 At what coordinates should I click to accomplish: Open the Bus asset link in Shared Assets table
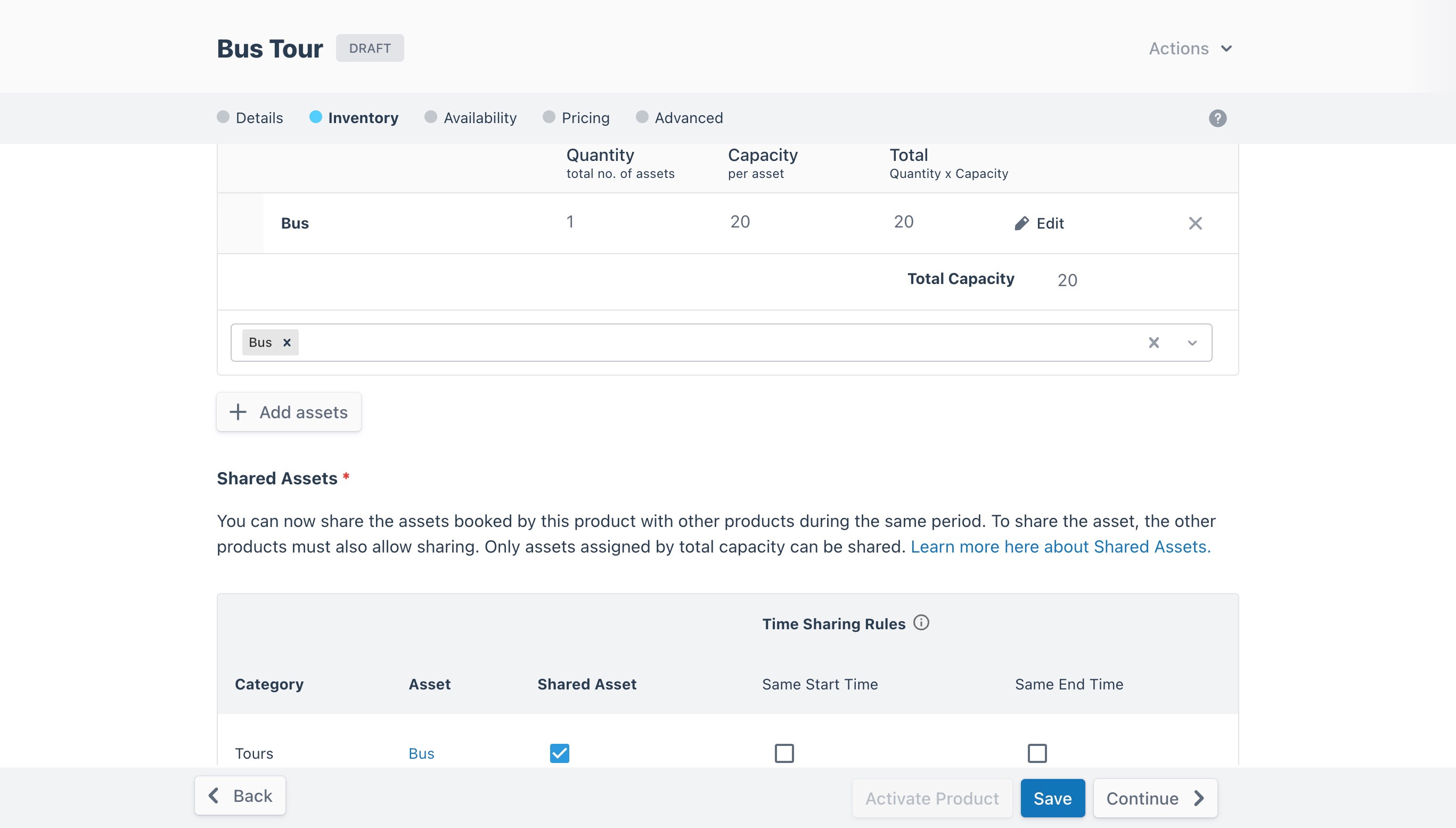[x=421, y=753]
